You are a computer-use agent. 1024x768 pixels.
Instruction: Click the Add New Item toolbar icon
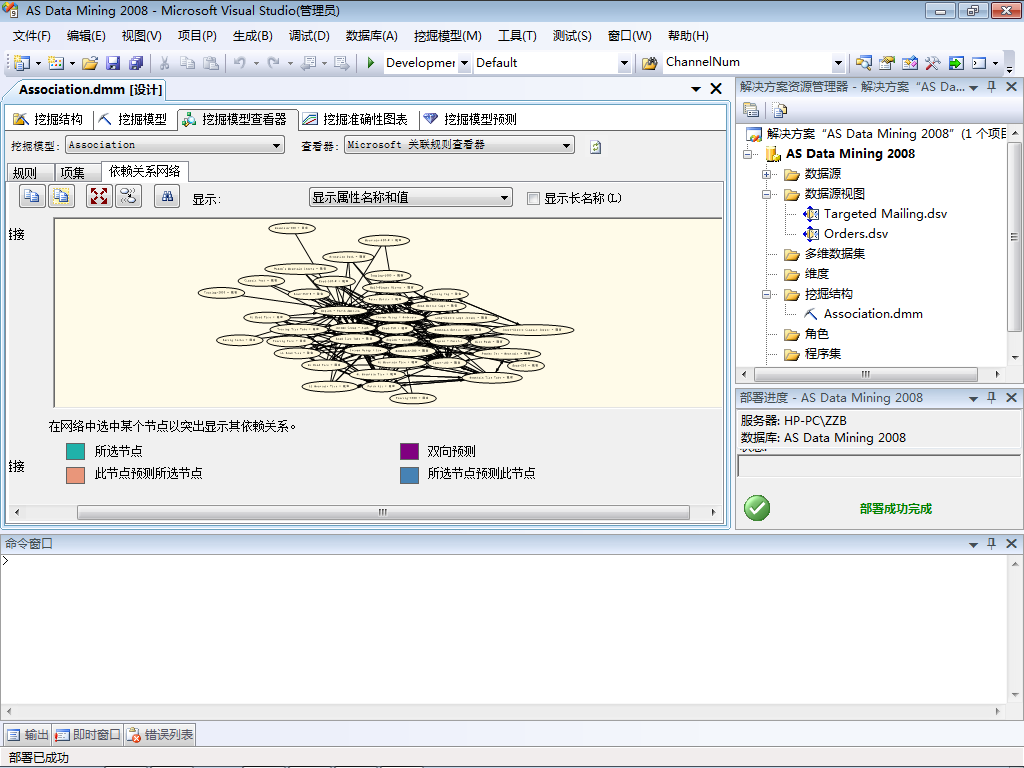tap(56, 63)
